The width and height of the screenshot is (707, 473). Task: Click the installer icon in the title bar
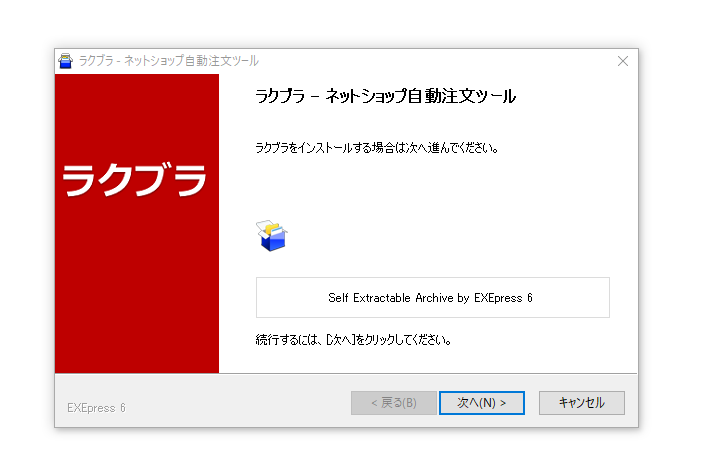point(66,61)
